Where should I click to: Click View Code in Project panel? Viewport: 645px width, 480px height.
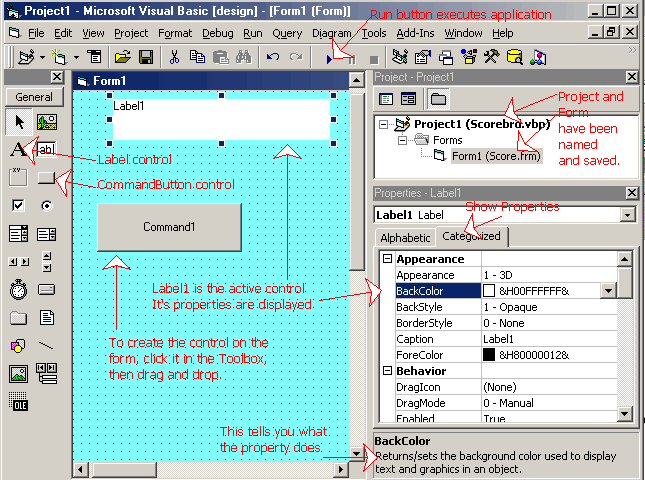(386, 99)
